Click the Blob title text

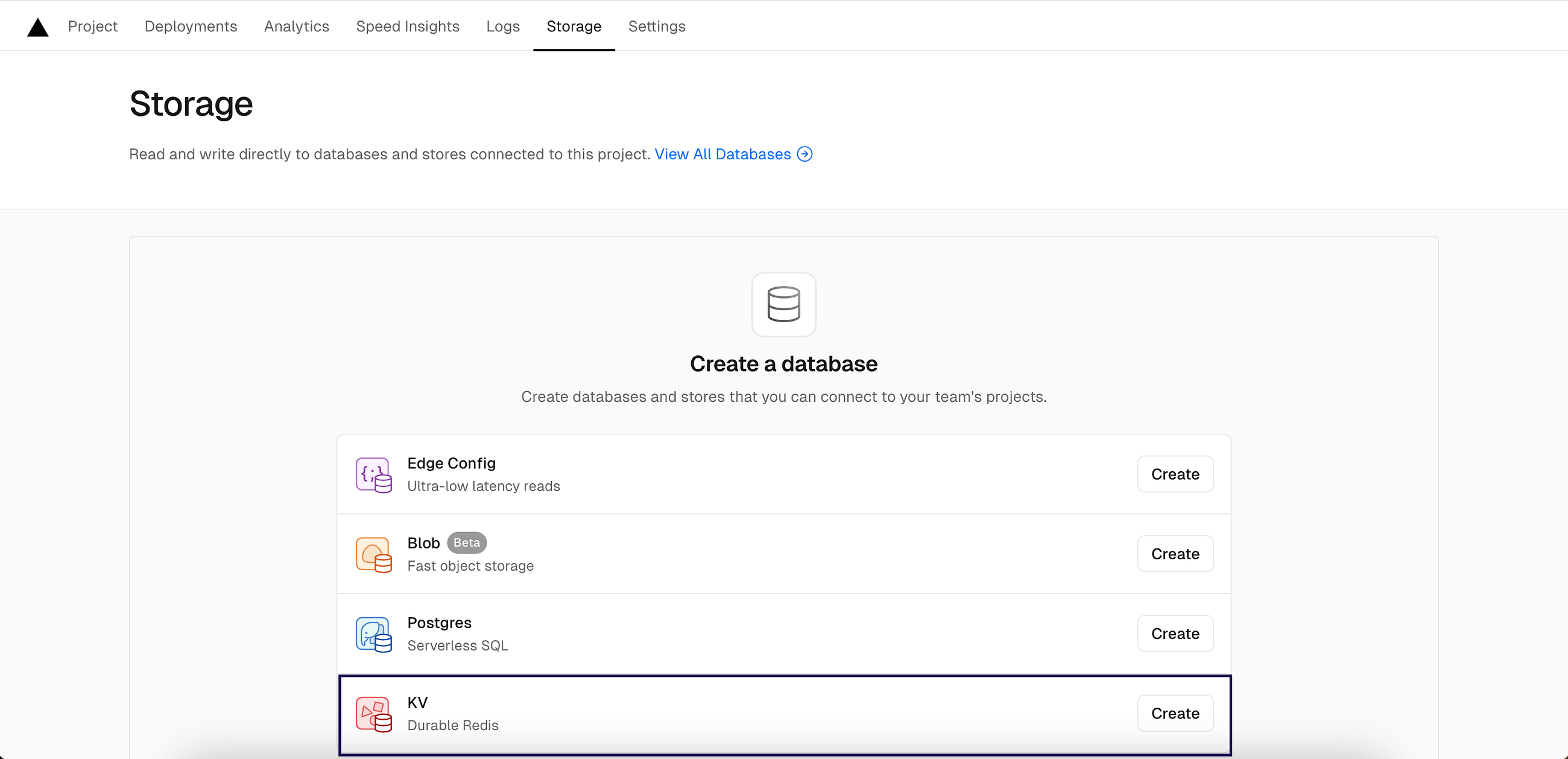click(423, 544)
